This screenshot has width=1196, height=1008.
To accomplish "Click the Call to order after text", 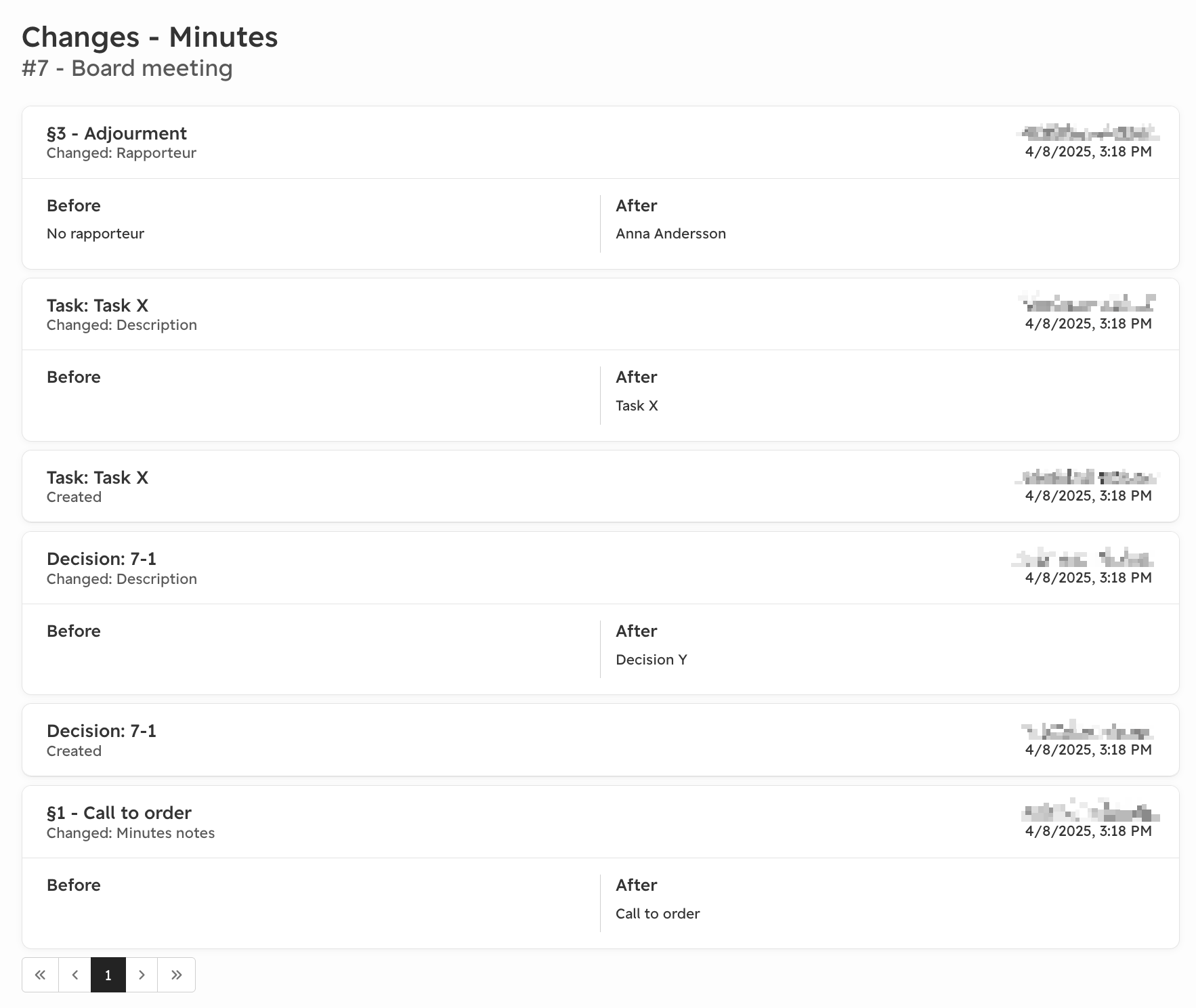I will pyautogui.click(x=658, y=914).
